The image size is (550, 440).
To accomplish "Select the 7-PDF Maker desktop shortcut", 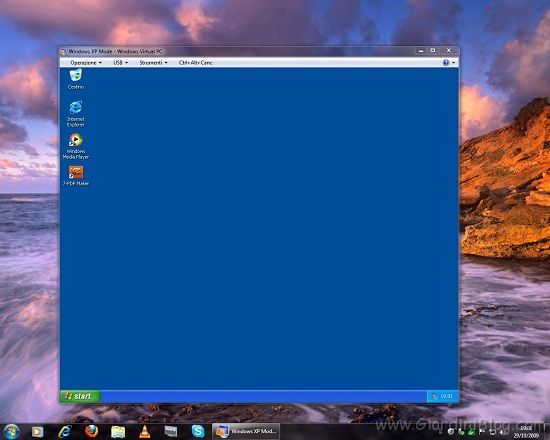I will pyautogui.click(x=76, y=175).
